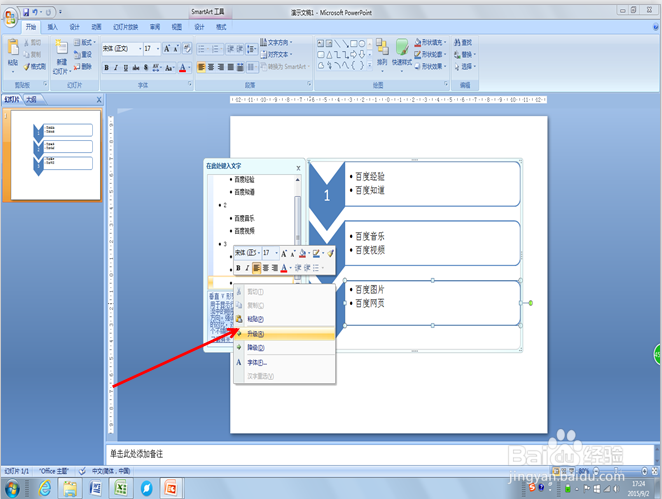
Task: Toggle center alignment in mini toolbar
Action: (x=266, y=268)
